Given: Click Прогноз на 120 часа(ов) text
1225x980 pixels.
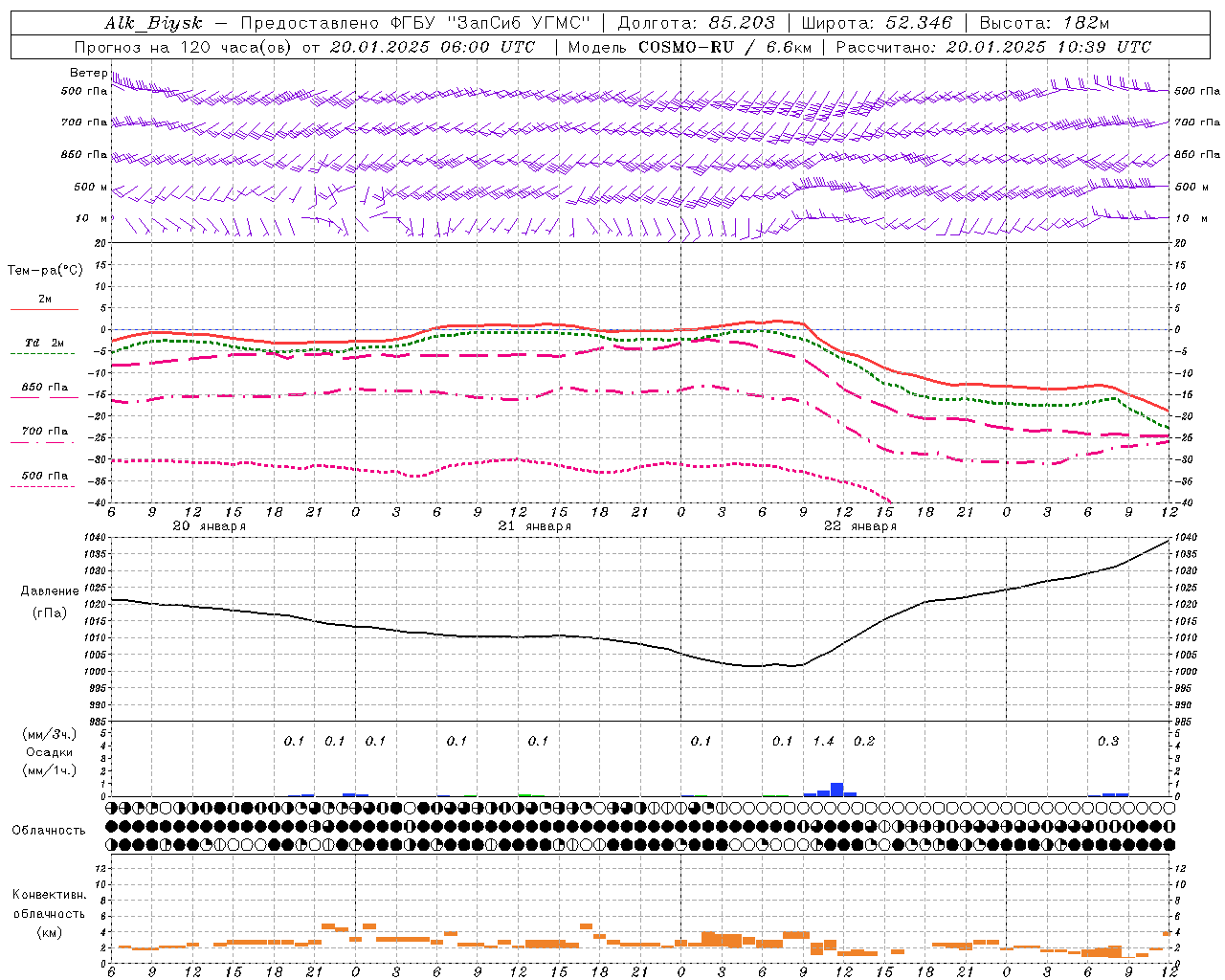Looking at the screenshot, I should point(184,47).
